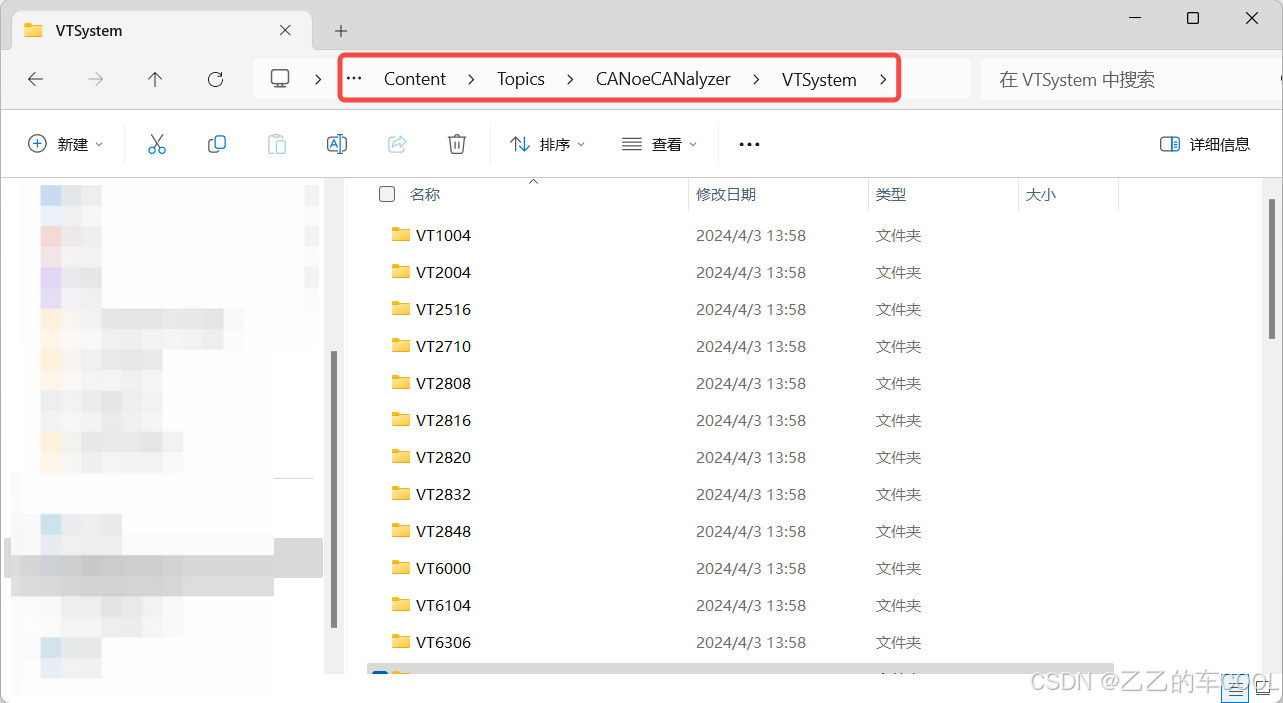Screen dimensions: 1283x703
Task: Click the Topics breadcrumb
Action: click(x=521, y=79)
